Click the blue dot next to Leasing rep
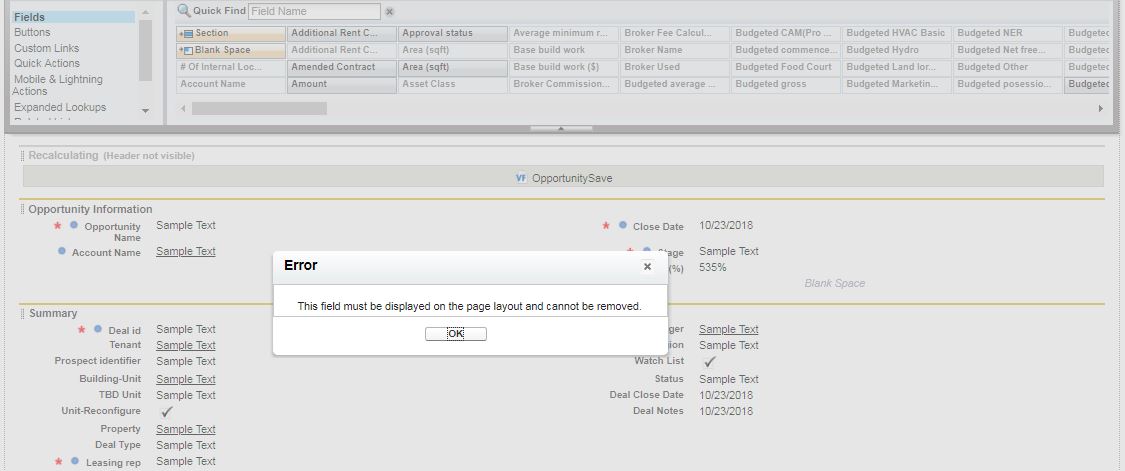 73,461
